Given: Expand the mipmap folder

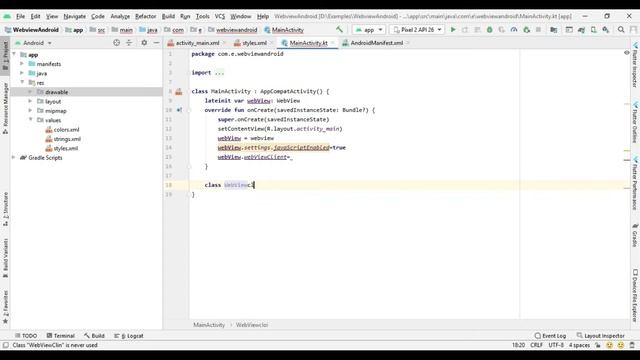Looking at the screenshot, I should tap(30, 111).
